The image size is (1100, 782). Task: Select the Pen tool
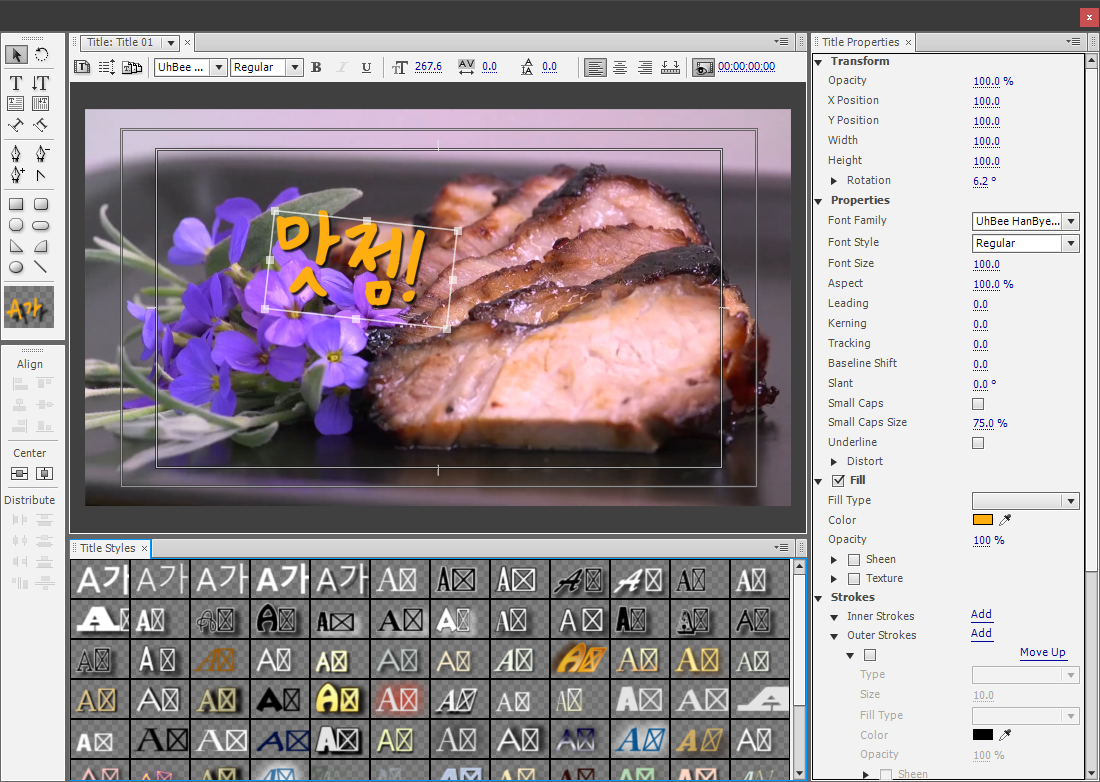(16, 153)
